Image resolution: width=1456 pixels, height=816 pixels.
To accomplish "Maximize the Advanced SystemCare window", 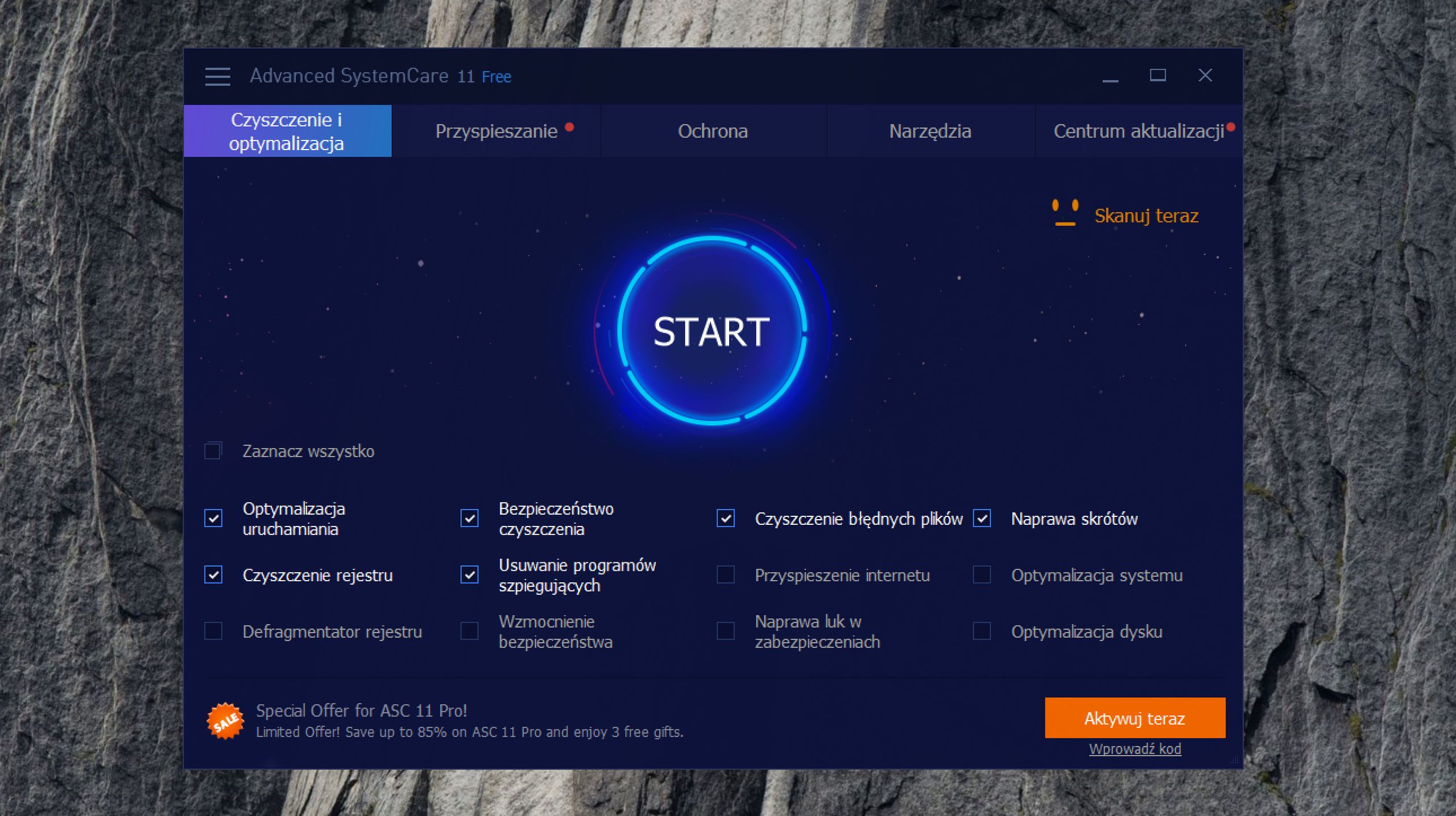I will 1157,76.
